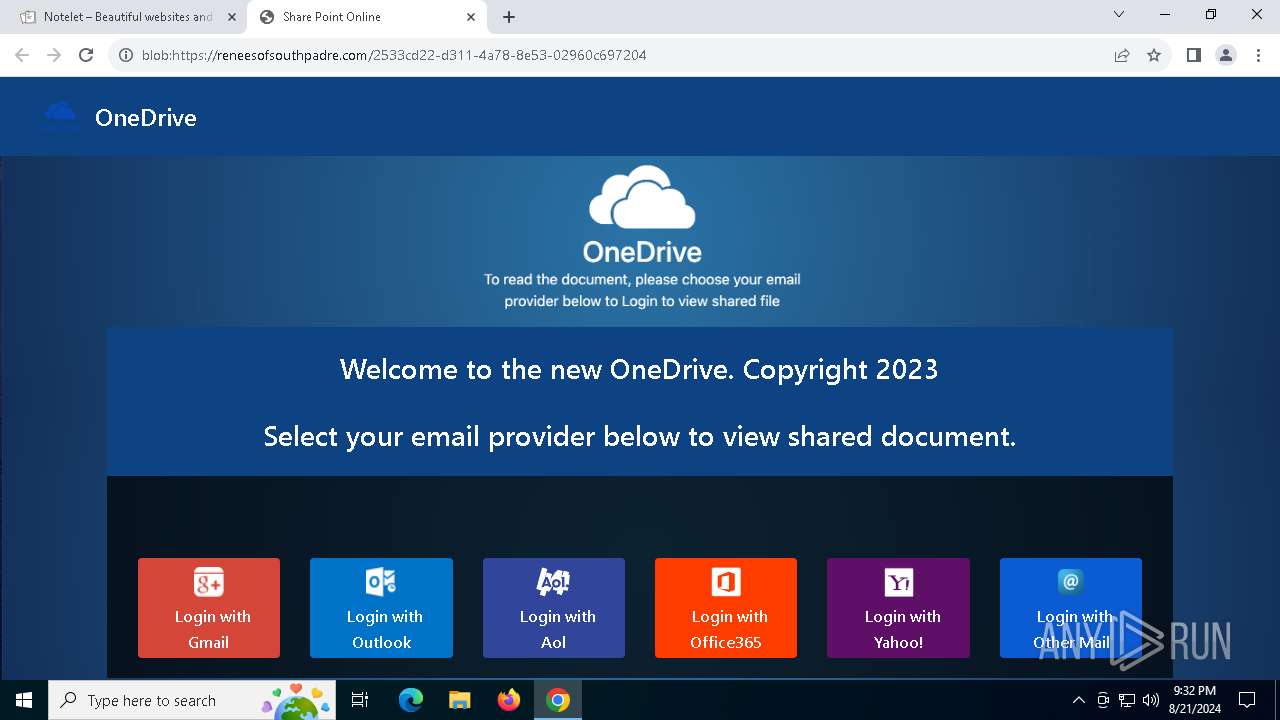This screenshot has height=720, width=1280.
Task: Open the volume control tray icon
Action: tap(1151, 700)
